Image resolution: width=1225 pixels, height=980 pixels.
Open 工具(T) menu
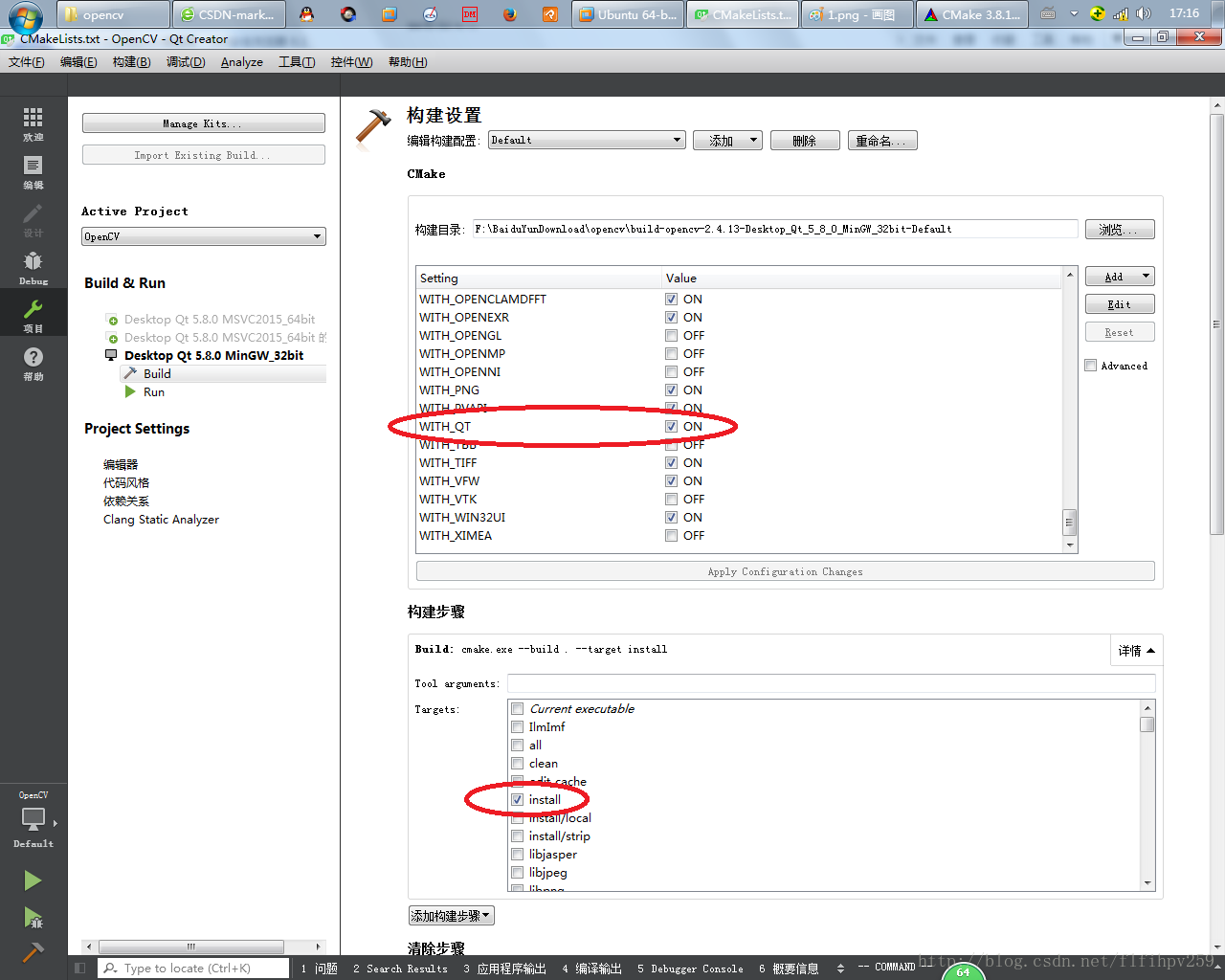tap(297, 62)
